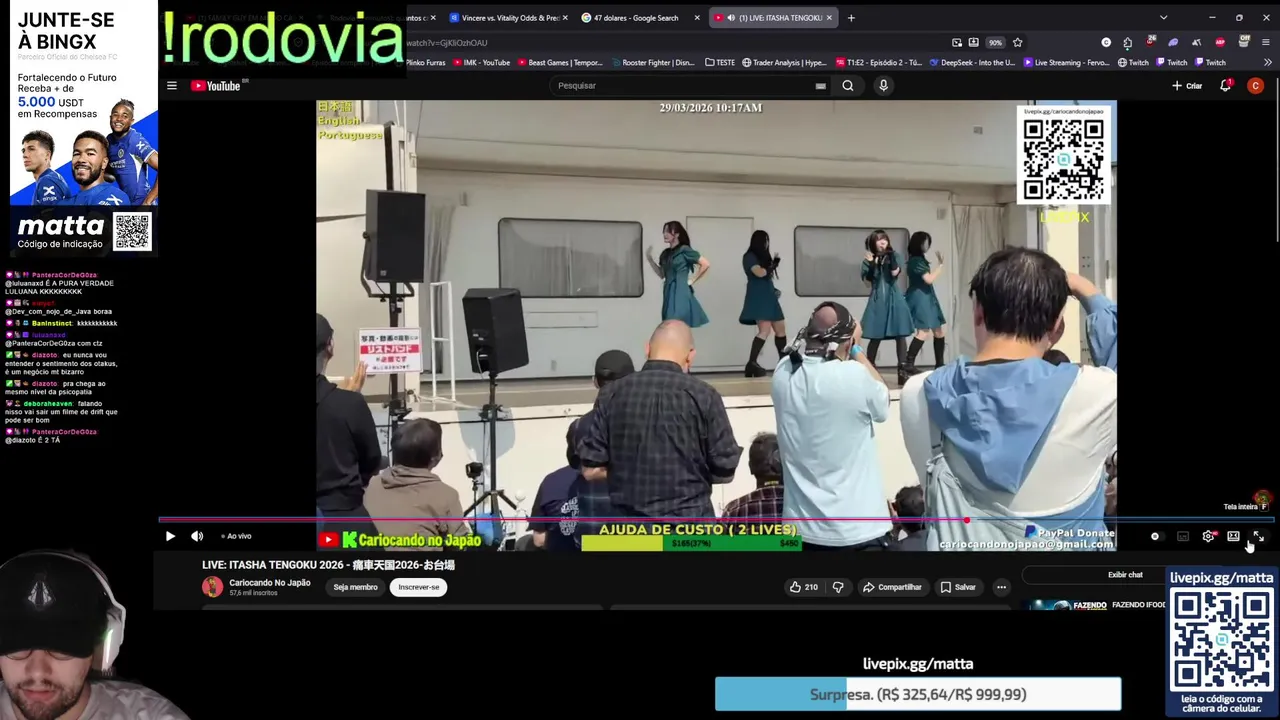The height and width of the screenshot is (720, 1280).
Task: Mute the video with the speaker icon
Action: pos(197,536)
